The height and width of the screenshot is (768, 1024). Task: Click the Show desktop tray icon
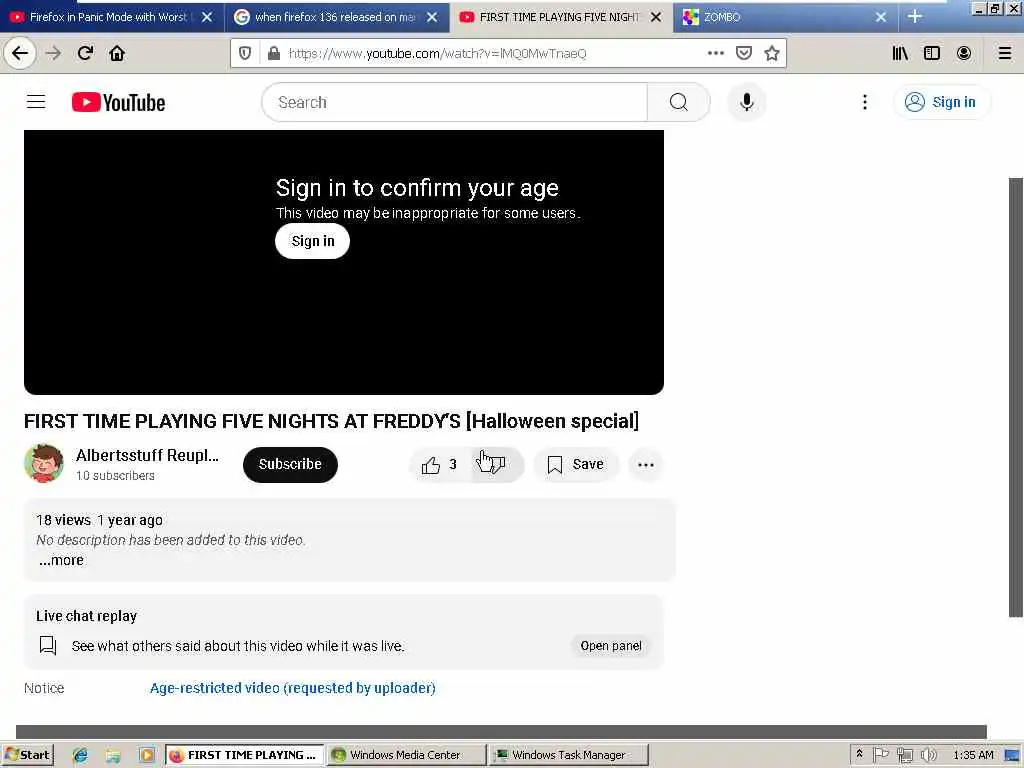click(1014, 755)
